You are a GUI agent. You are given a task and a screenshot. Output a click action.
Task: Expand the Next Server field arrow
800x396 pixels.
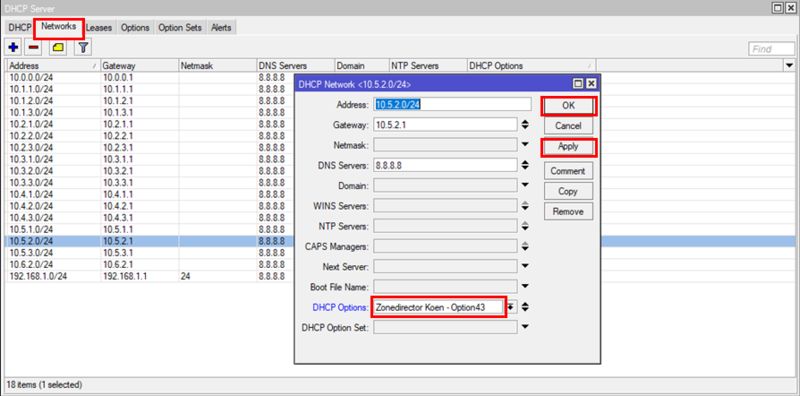coord(525,266)
